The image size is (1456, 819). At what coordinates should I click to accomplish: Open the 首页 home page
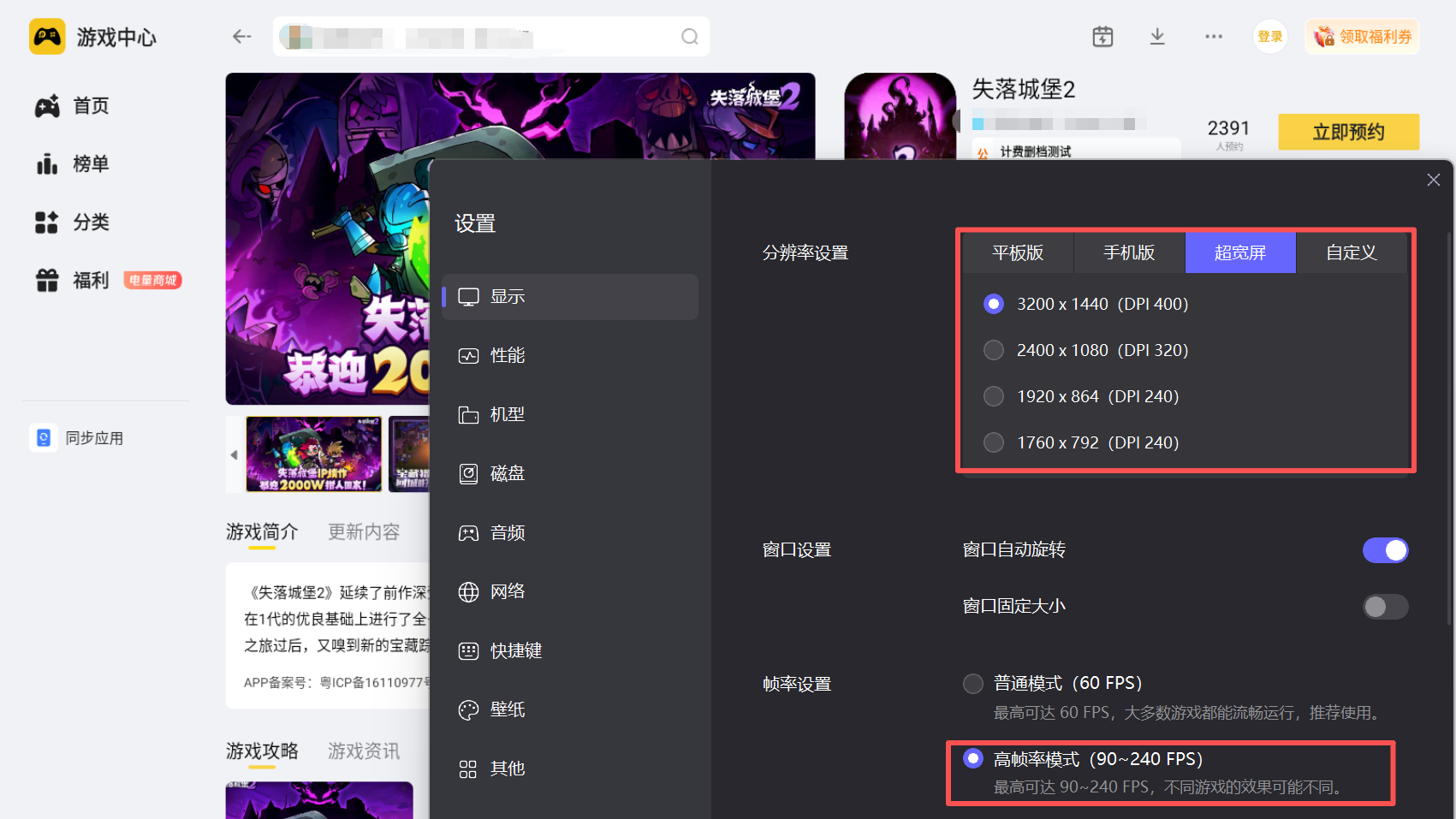tap(73, 106)
